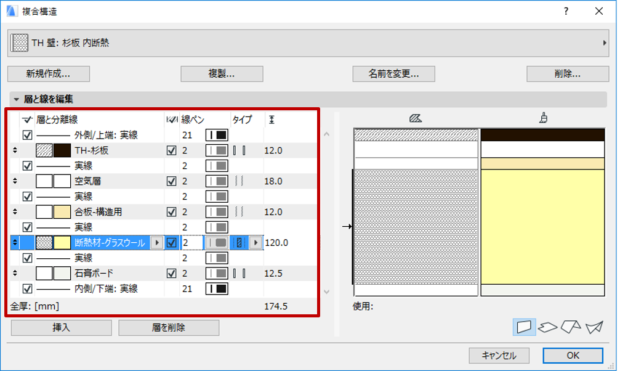
Task: Click the thickness column header icon
Action: pyautogui.click(x=271, y=119)
